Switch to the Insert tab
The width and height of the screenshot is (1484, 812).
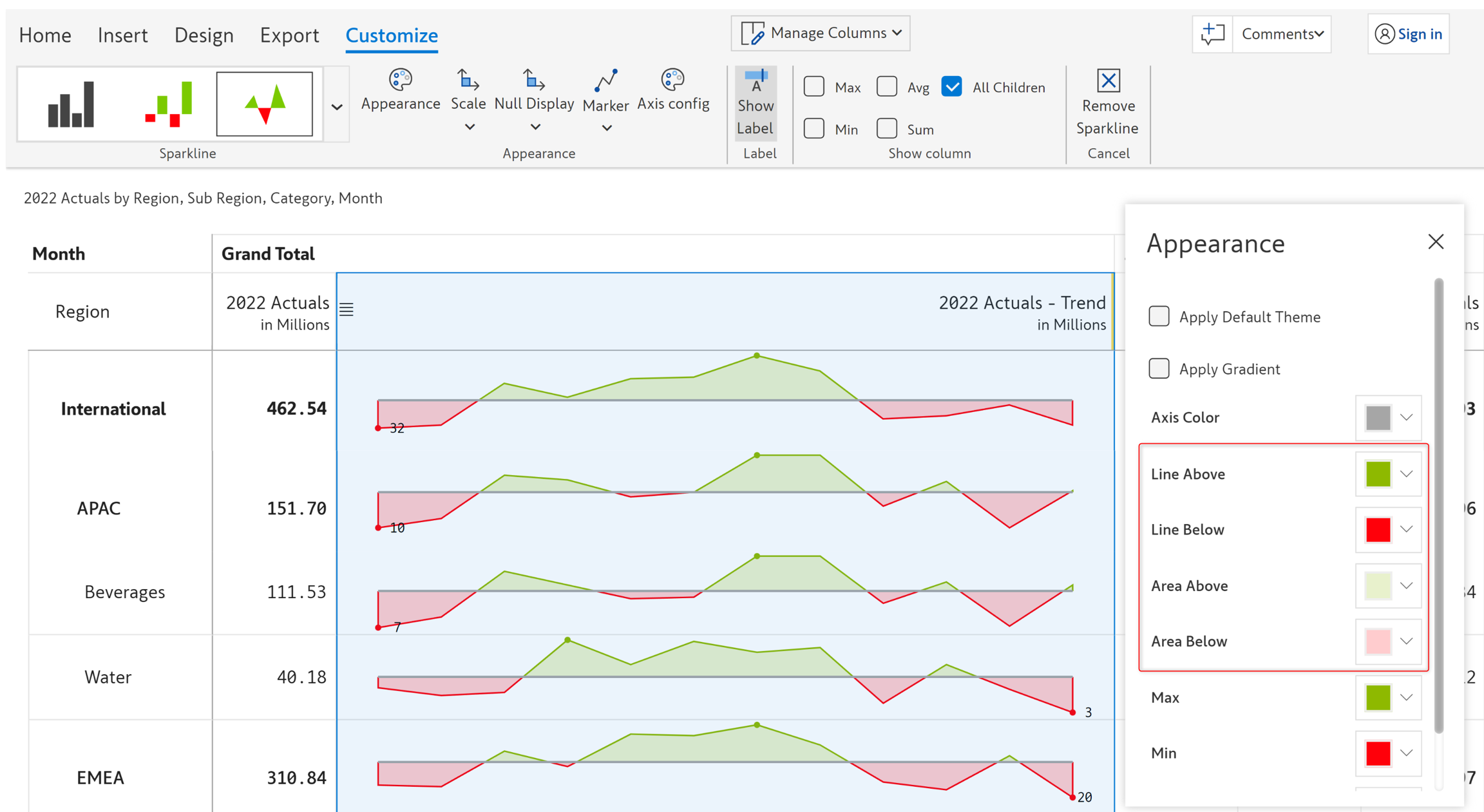(x=122, y=35)
